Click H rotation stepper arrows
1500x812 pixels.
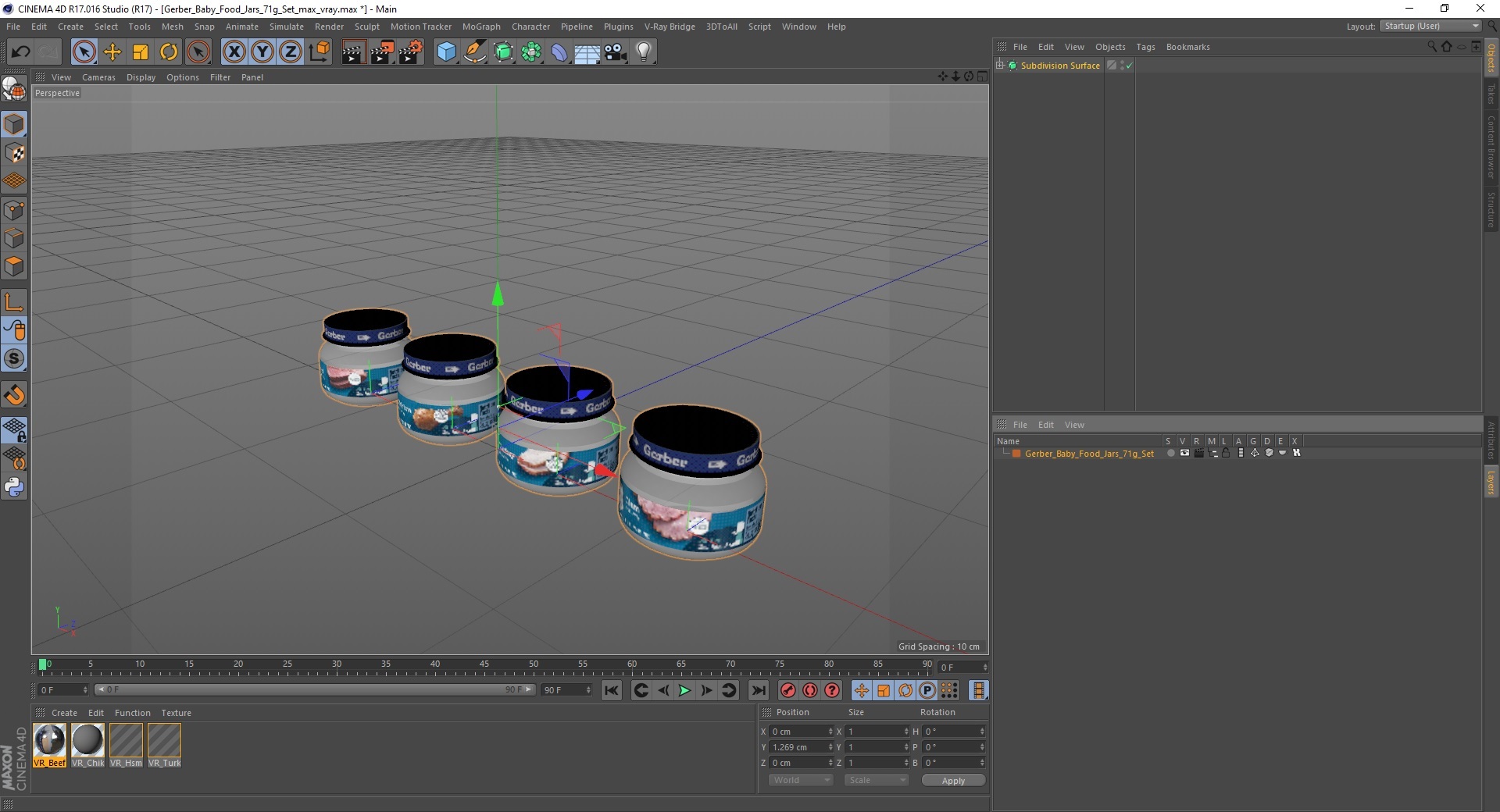click(x=982, y=732)
